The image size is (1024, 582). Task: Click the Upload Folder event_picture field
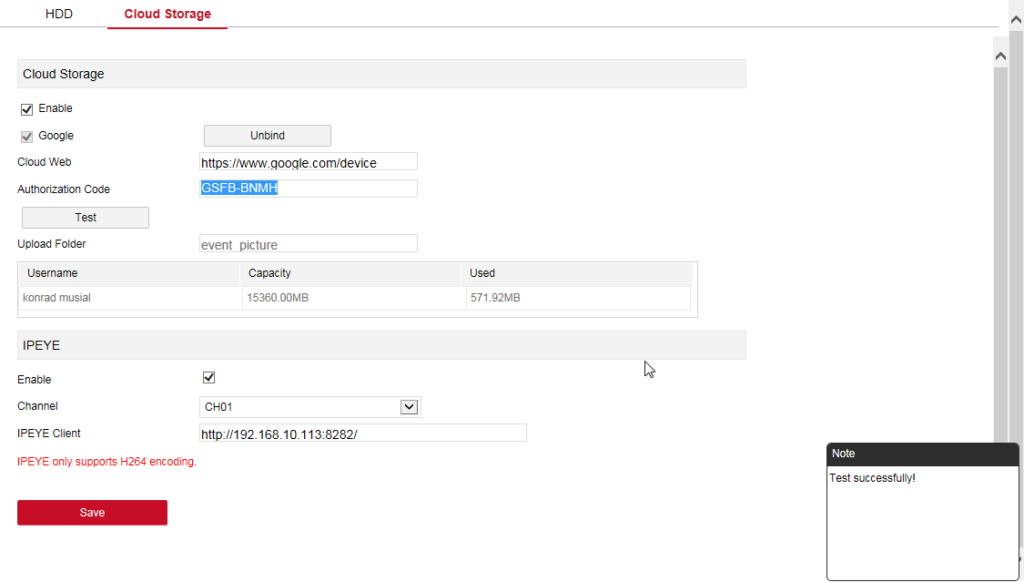308,243
